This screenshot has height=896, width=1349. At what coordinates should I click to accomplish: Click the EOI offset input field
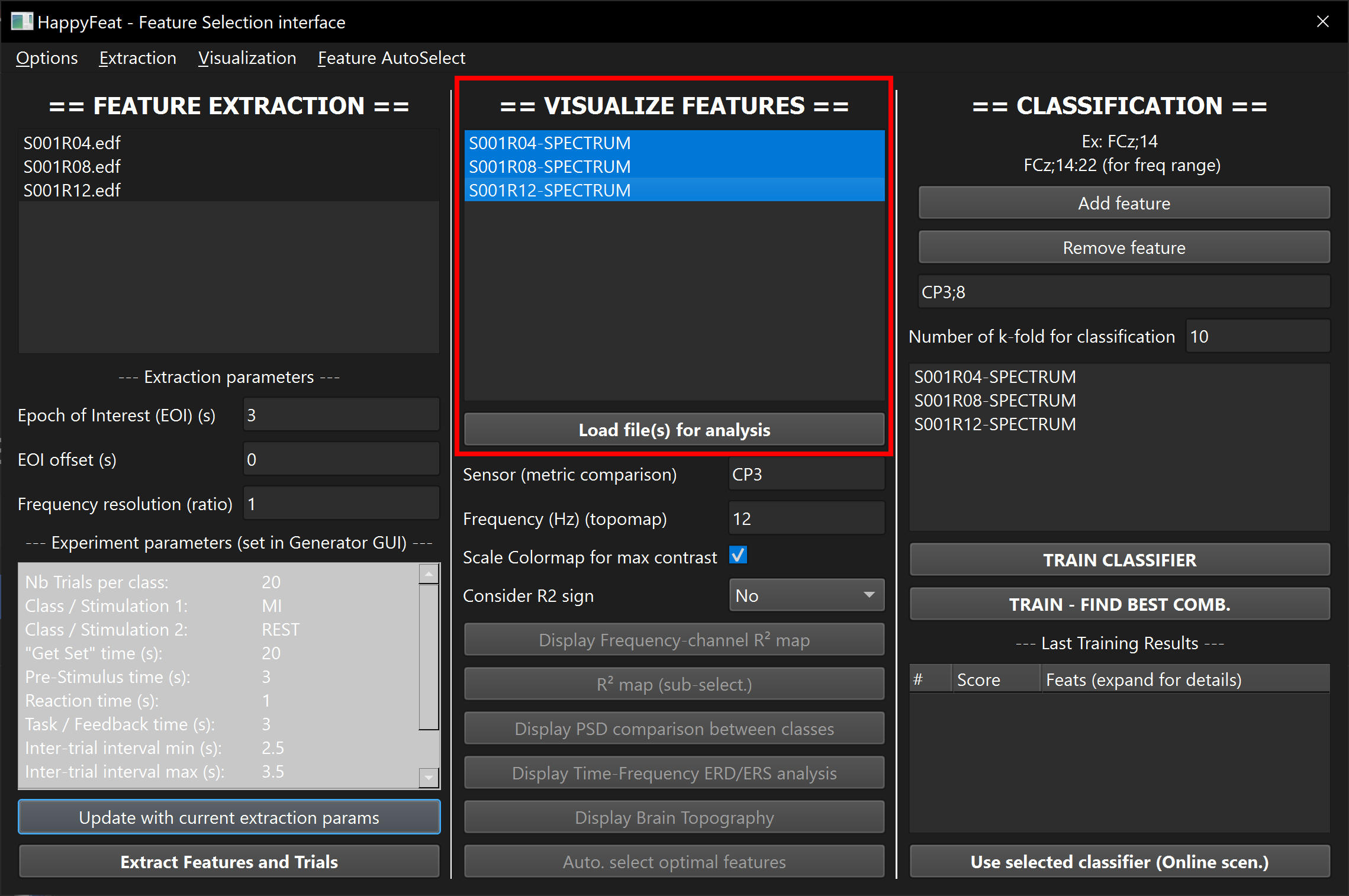pos(342,459)
